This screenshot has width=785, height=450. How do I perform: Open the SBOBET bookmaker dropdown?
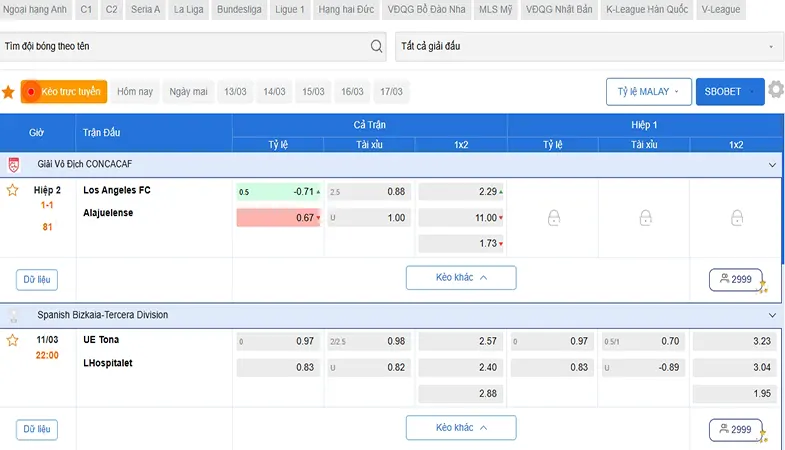tap(730, 92)
